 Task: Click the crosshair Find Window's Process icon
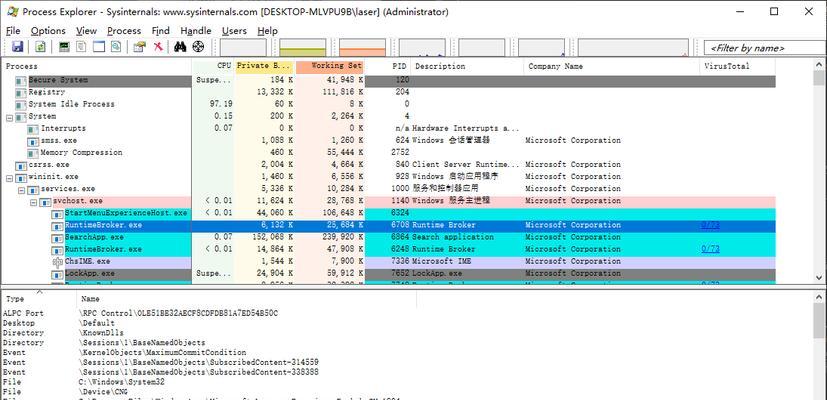[x=198, y=47]
